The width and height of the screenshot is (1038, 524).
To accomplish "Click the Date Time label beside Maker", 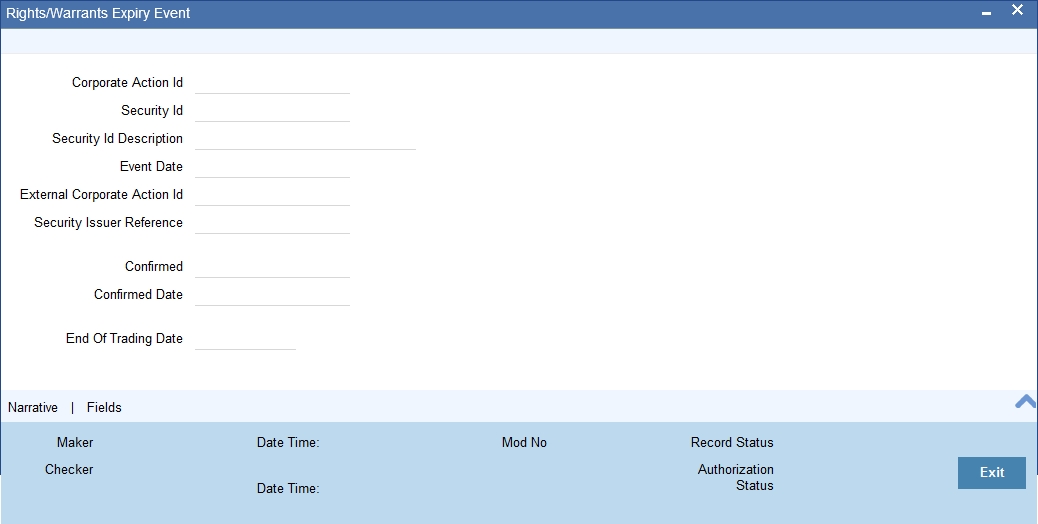I will click(288, 442).
